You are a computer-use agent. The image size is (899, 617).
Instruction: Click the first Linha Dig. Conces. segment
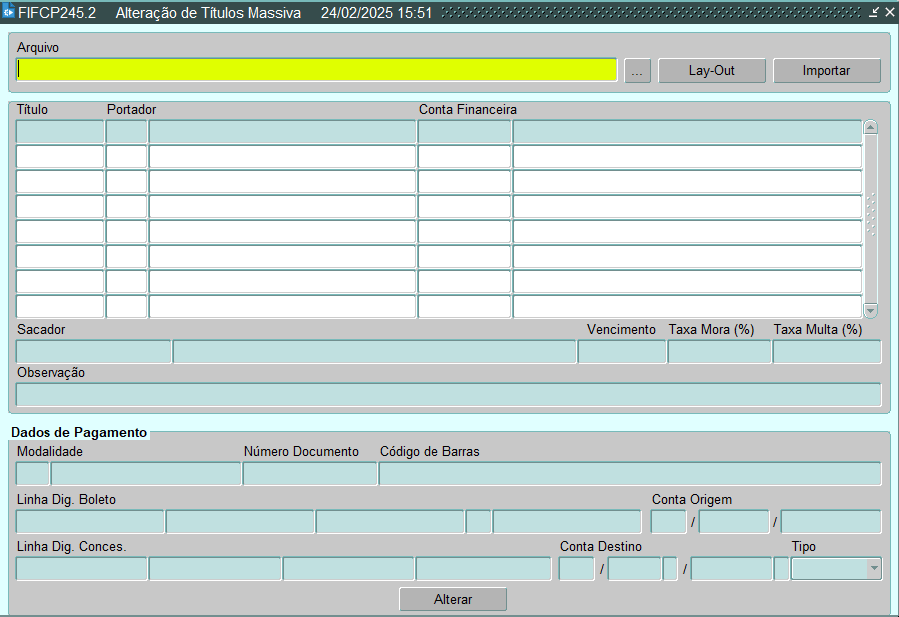[x=82, y=569]
